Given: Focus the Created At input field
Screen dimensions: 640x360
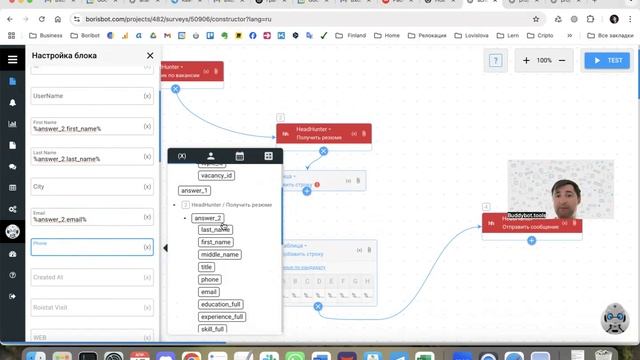Looking at the screenshot, I should [92, 277].
